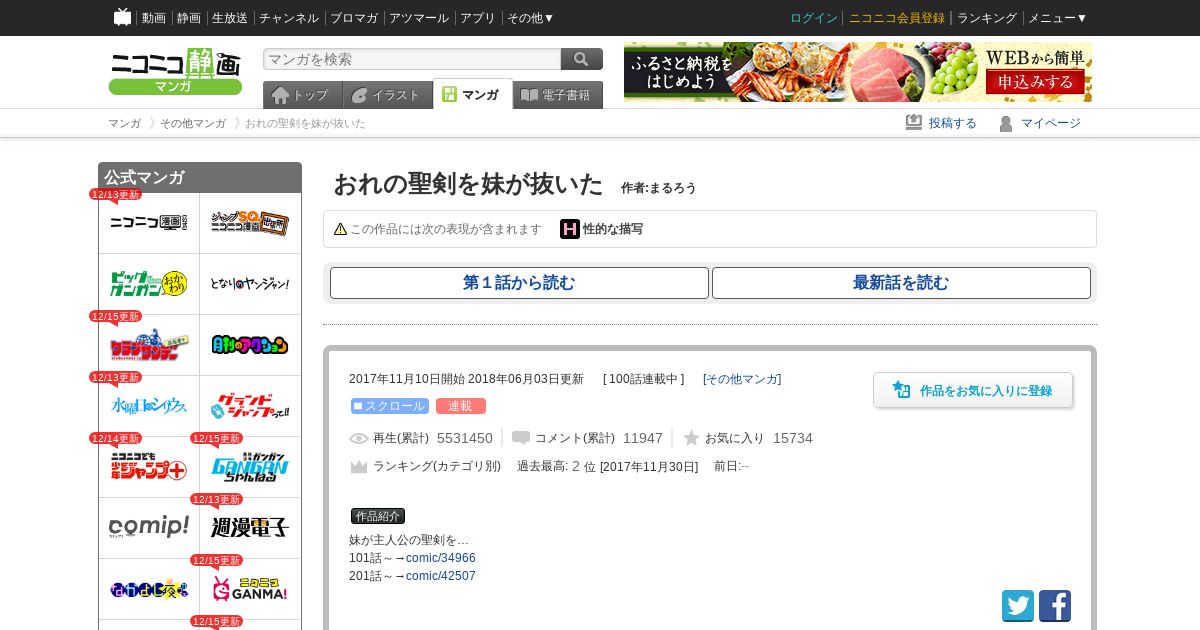Open the アツマール menu item
Viewport: 1200px width, 630px height.
[419, 18]
